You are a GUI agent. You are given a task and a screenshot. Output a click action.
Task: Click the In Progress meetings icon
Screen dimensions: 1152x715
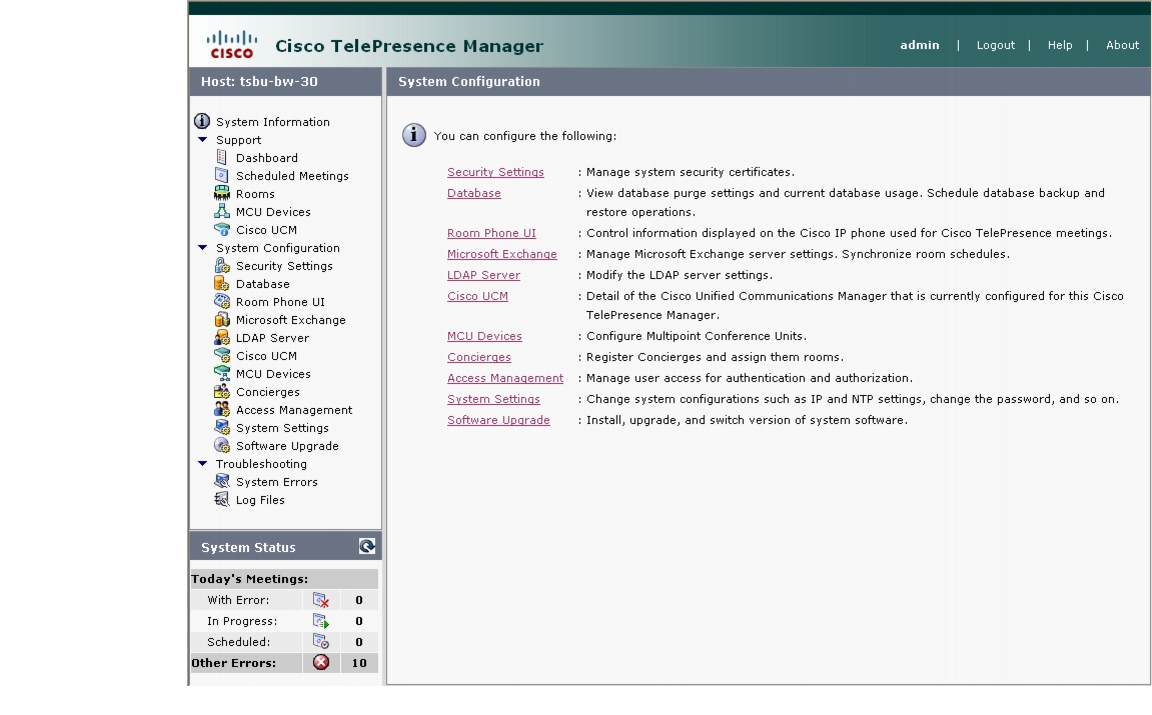(321, 621)
